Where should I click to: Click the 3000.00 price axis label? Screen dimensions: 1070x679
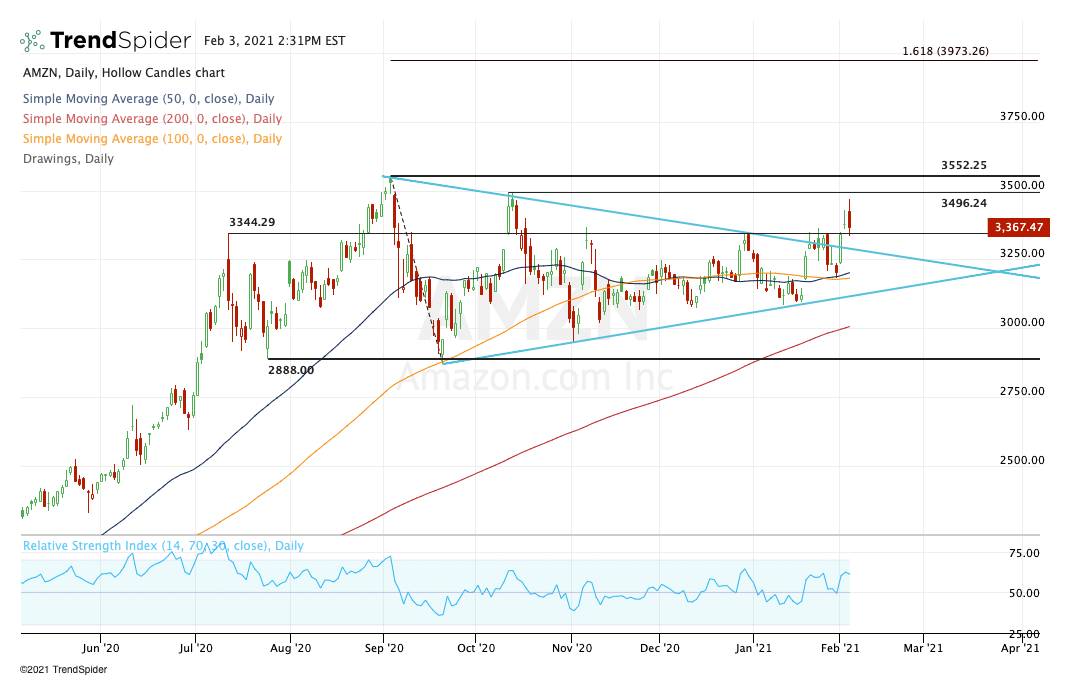point(1022,322)
